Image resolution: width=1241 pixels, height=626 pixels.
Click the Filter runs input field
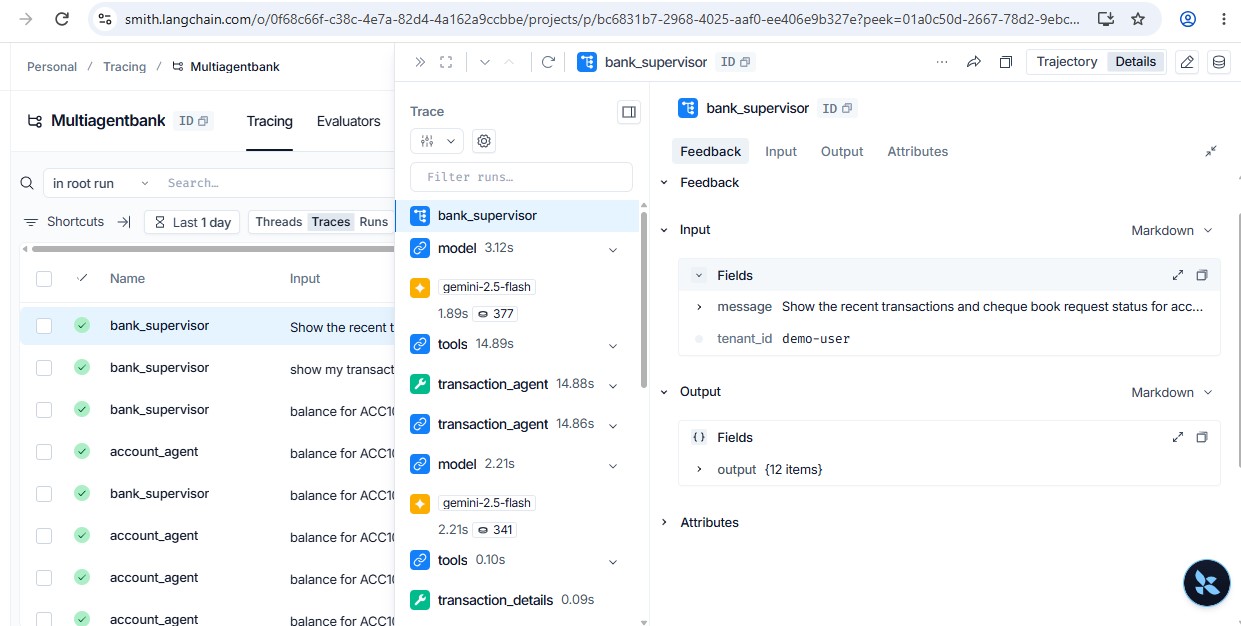coord(522,177)
